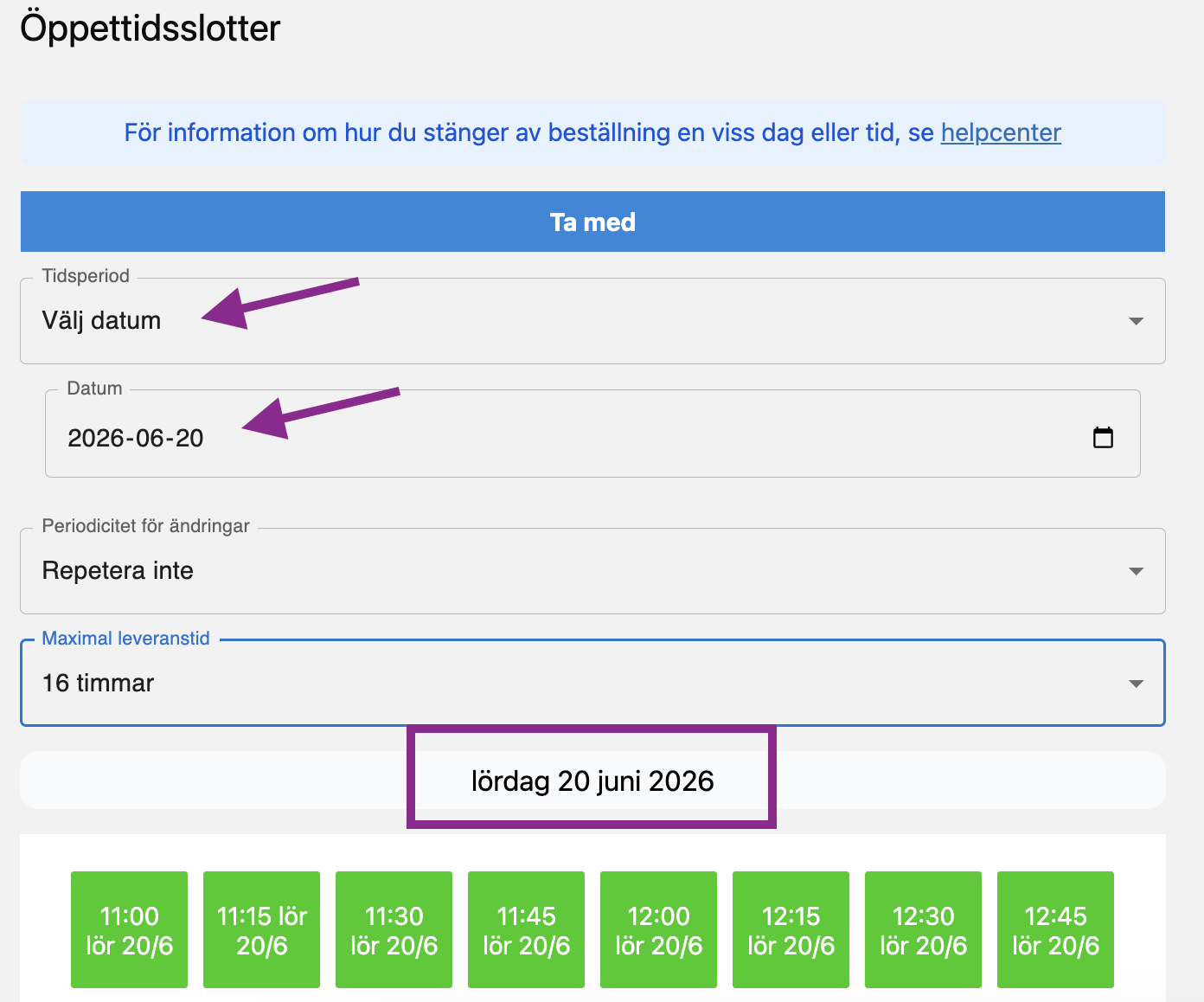The image size is (1204, 1002).
Task: Select the 11:45 lör 20/6 slot
Action: point(527,930)
